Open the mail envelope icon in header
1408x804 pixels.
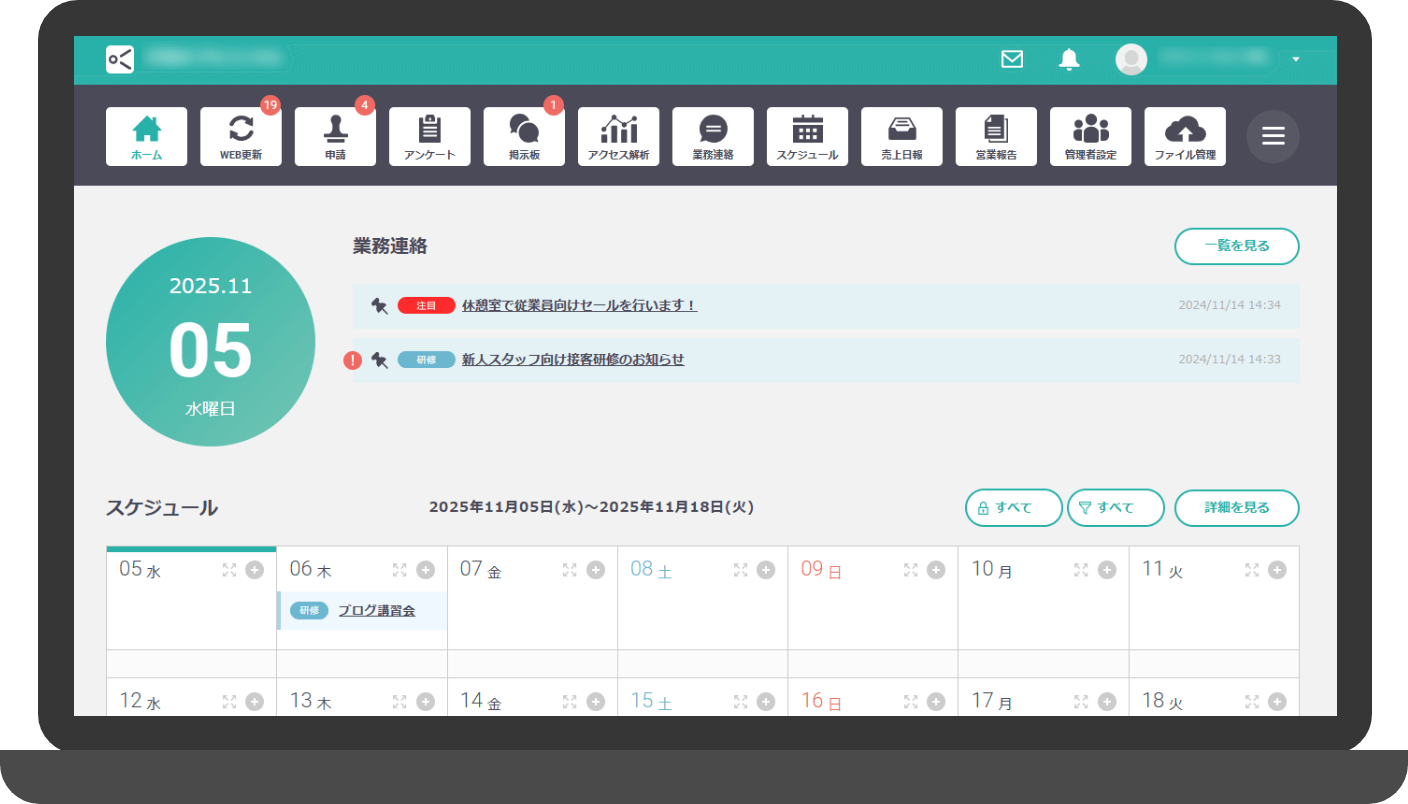(1012, 60)
